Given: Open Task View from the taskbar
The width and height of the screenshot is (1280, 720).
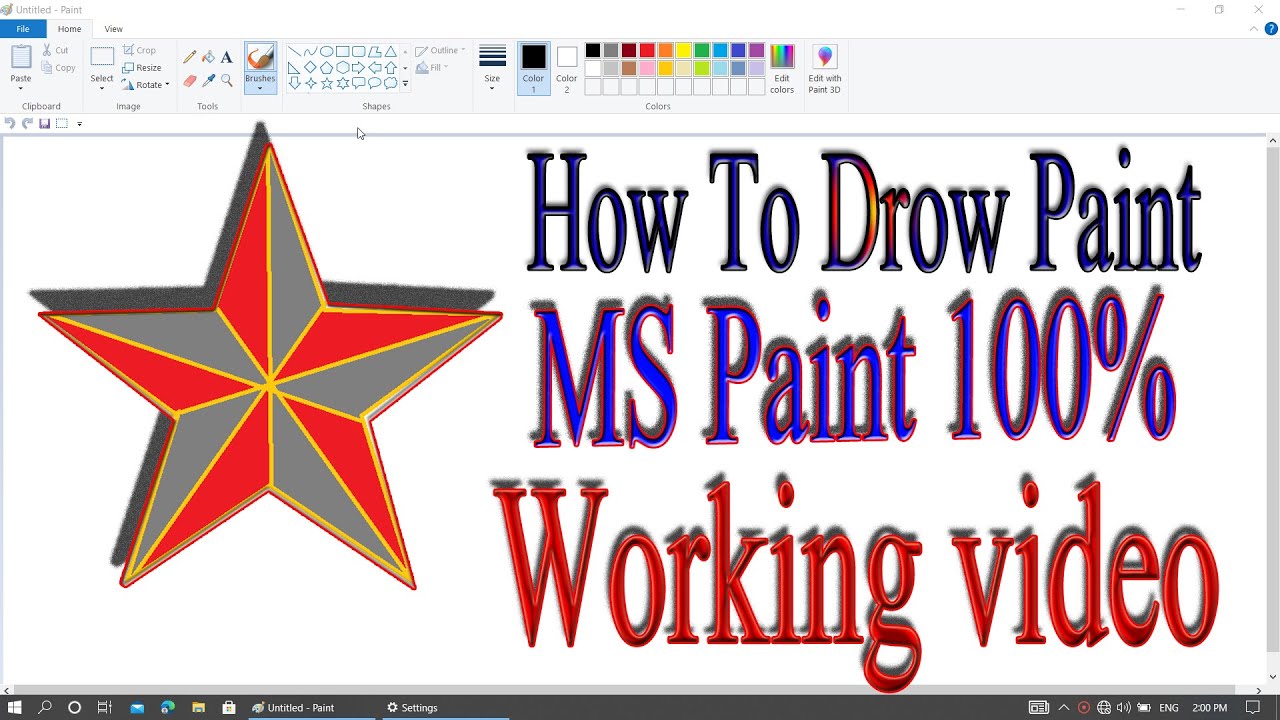Looking at the screenshot, I should (x=104, y=707).
